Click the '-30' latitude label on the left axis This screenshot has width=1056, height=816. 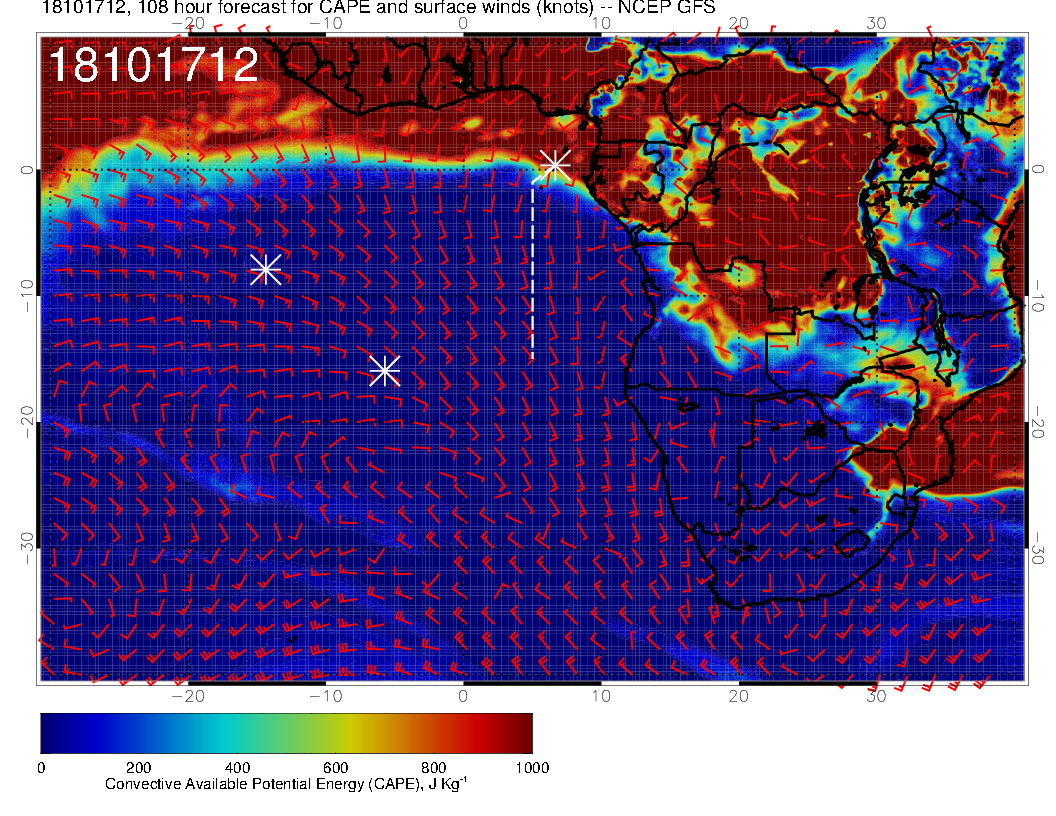[x=26, y=548]
